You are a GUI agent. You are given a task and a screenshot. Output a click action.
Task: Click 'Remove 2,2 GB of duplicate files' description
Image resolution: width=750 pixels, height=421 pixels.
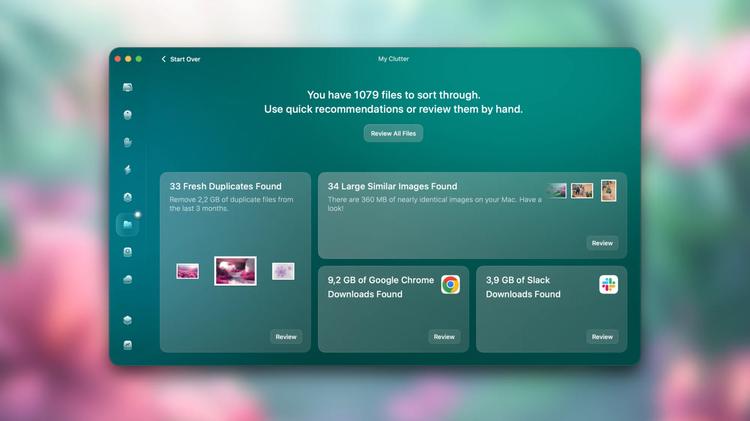click(x=232, y=204)
